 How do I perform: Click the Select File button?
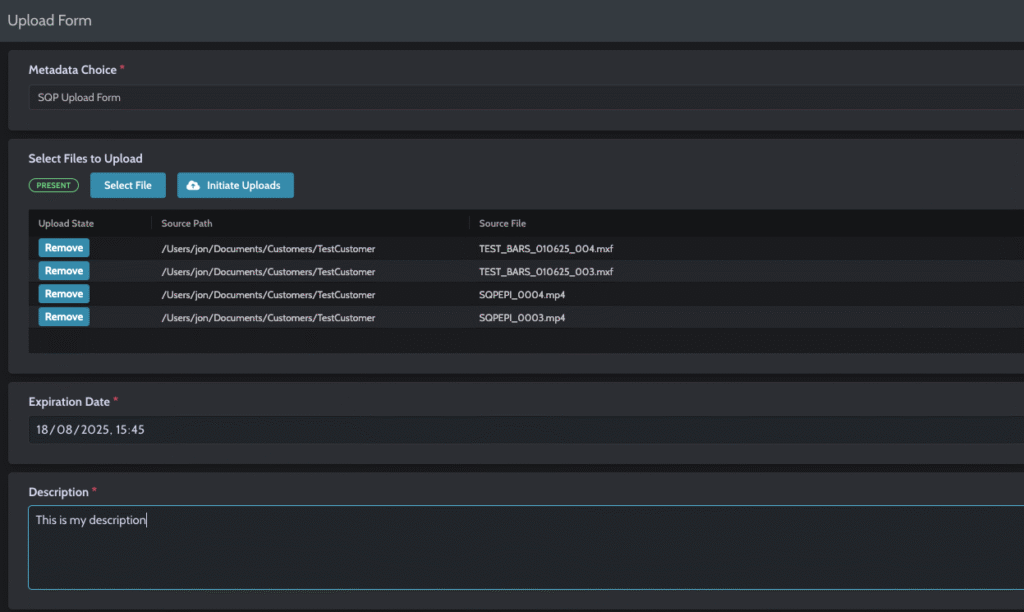click(x=127, y=185)
